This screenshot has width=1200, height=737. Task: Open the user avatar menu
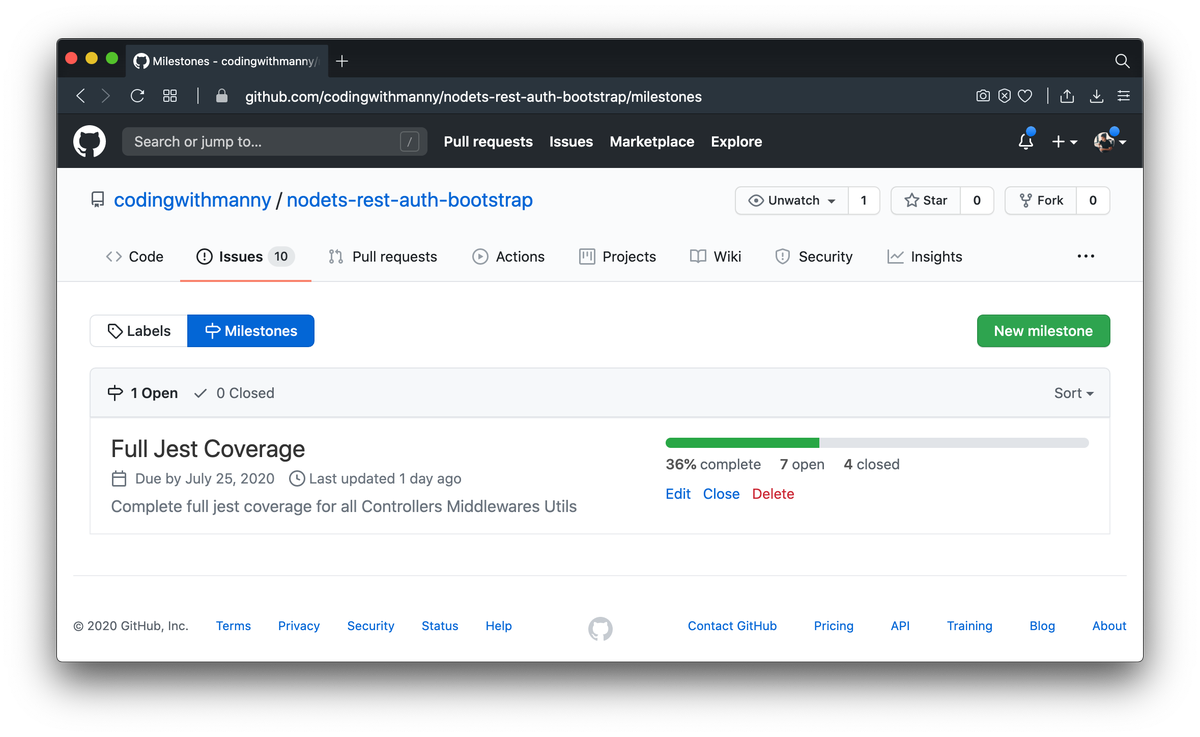(1109, 142)
